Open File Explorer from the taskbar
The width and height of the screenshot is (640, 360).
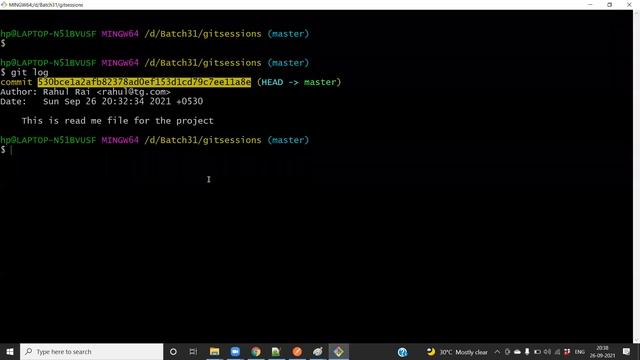[x=214, y=351]
